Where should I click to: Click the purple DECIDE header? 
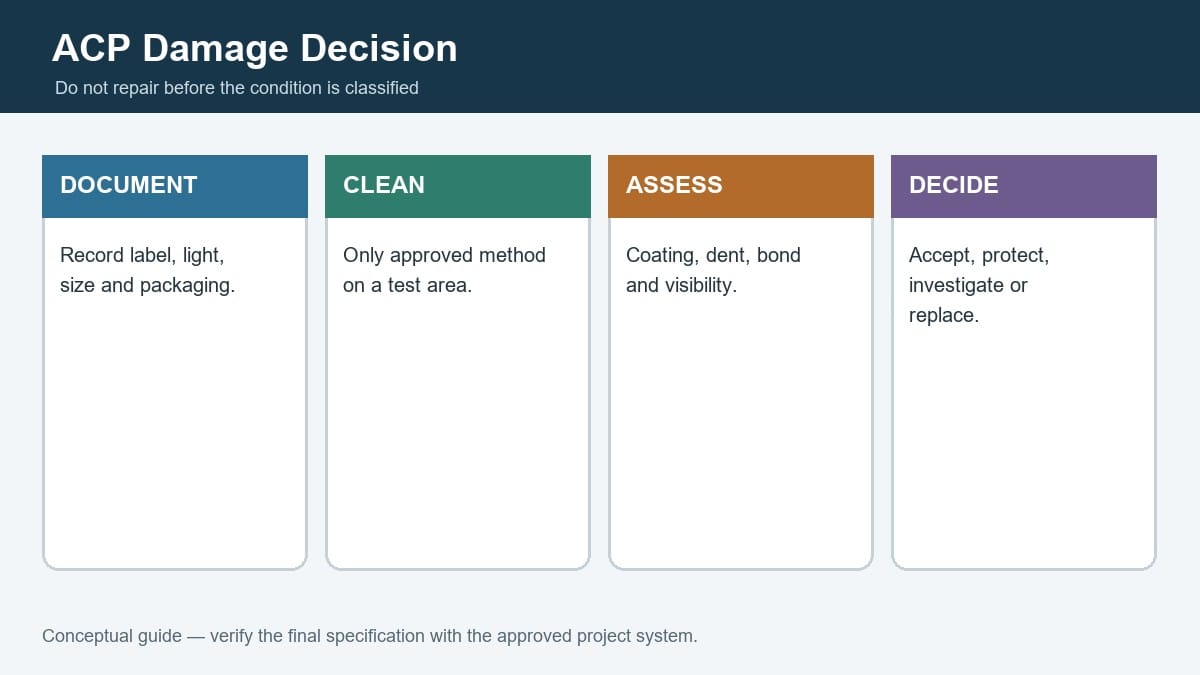(x=1024, y=186)
